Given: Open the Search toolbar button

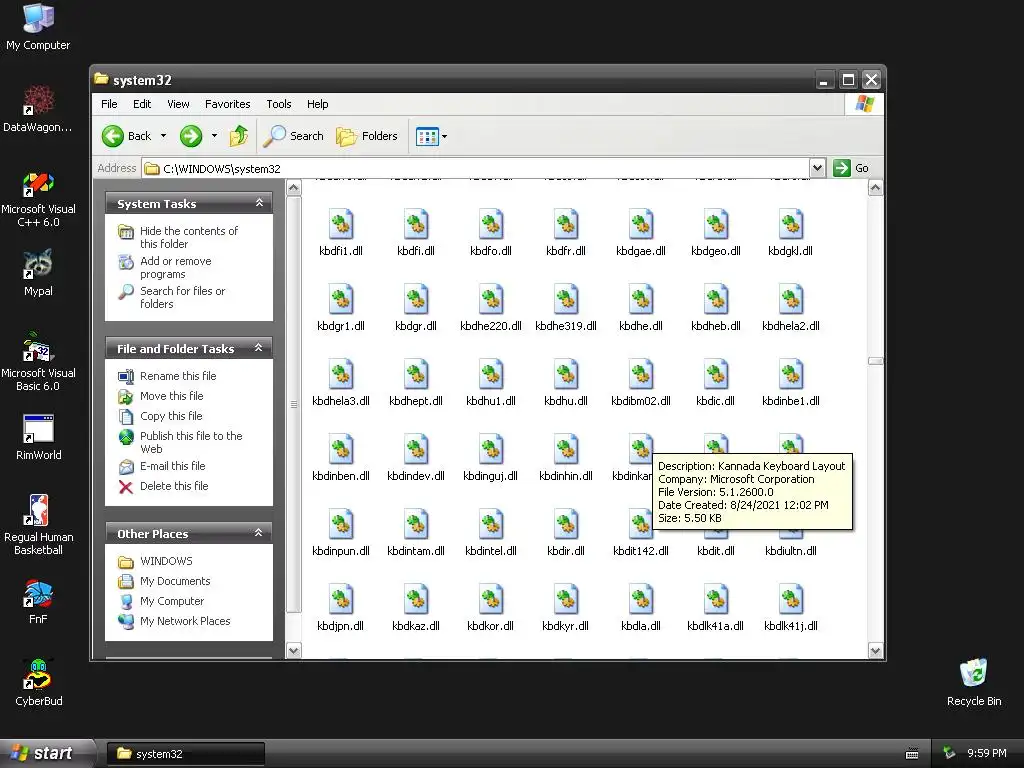Looking at the screenshot, I should 293,136.
